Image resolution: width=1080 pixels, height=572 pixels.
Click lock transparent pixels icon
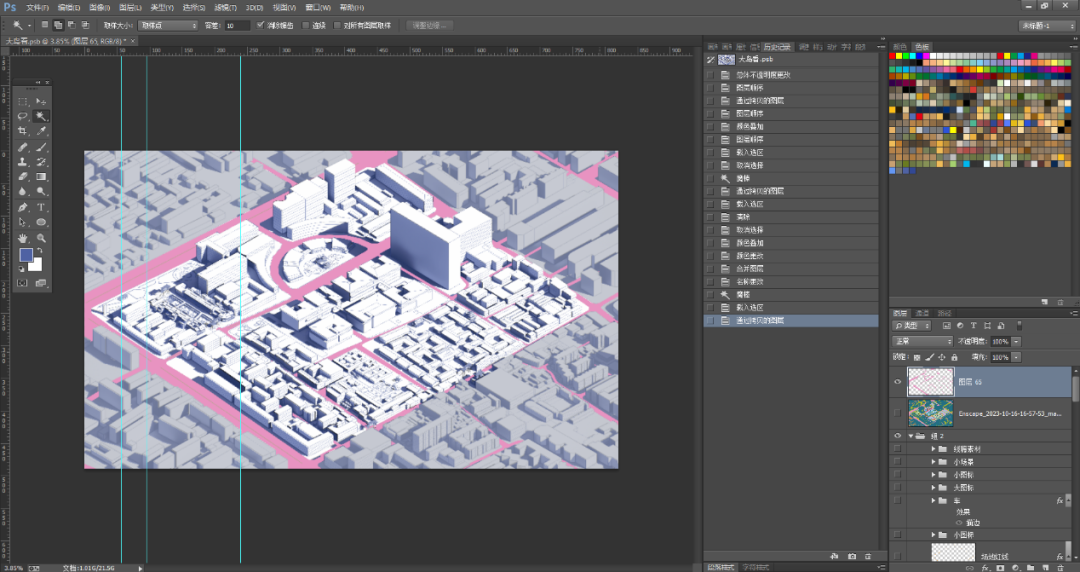click(917, 357)
